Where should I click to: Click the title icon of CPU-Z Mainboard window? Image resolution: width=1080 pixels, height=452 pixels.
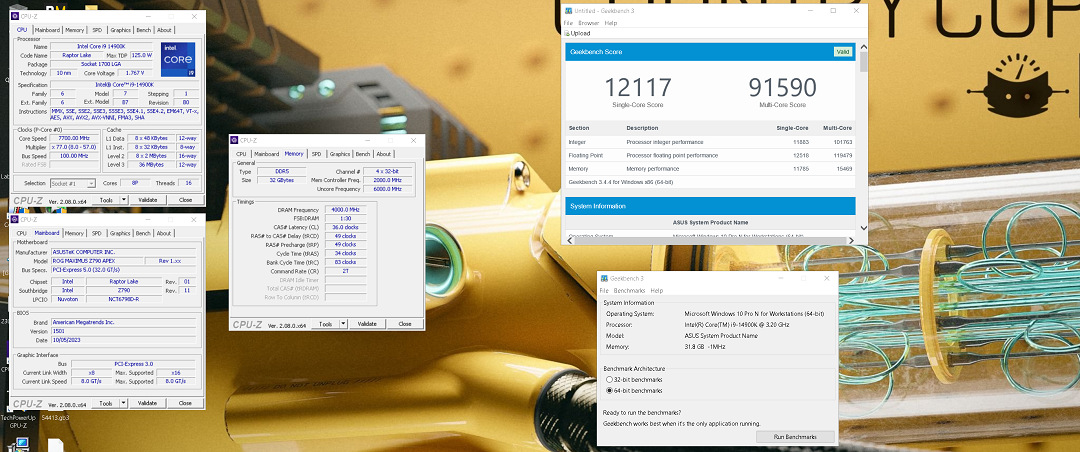tap(15, 219)
